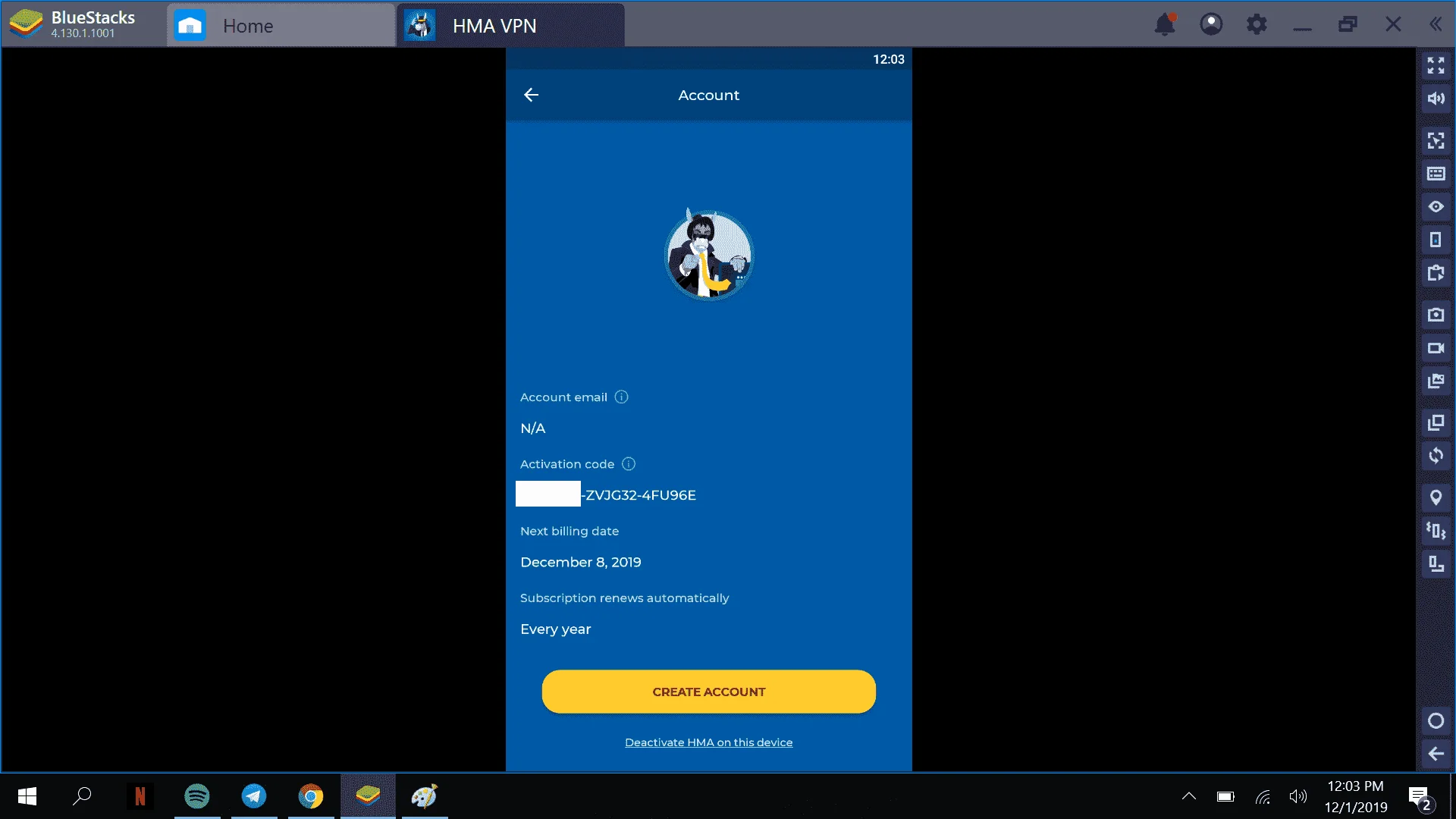Click the phone device icon in sidebar
1456x819 pixels.
(x=1436, y=240)
